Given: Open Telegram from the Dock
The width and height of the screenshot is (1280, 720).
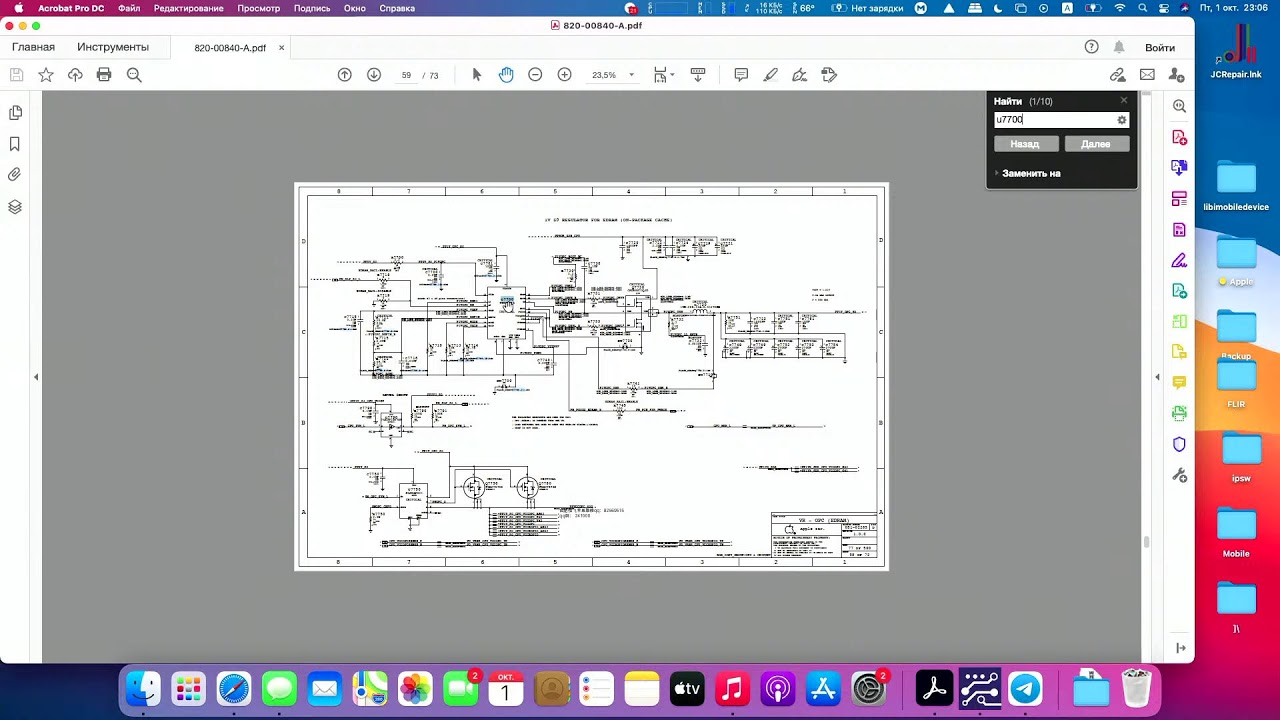Looking at the screenshot, I should (x=1025, y=689).
